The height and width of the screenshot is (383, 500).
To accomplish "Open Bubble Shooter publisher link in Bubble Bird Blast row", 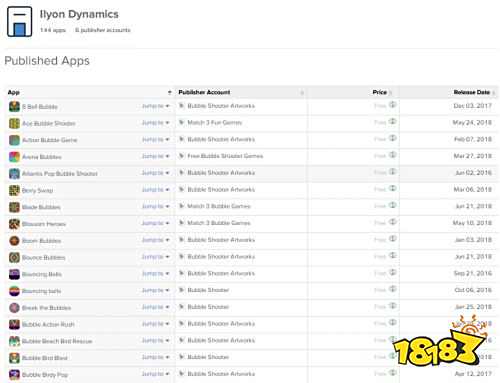I will pyautogui.click(x=208, y=357).
